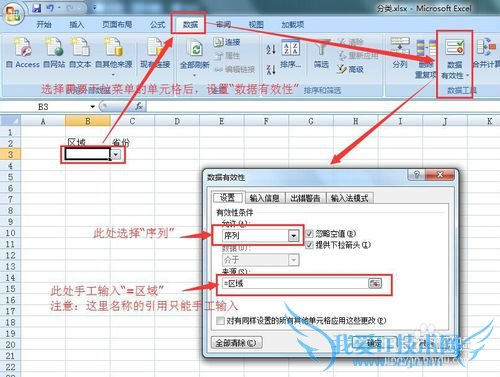Sort descending Z to A

[271, 69]
